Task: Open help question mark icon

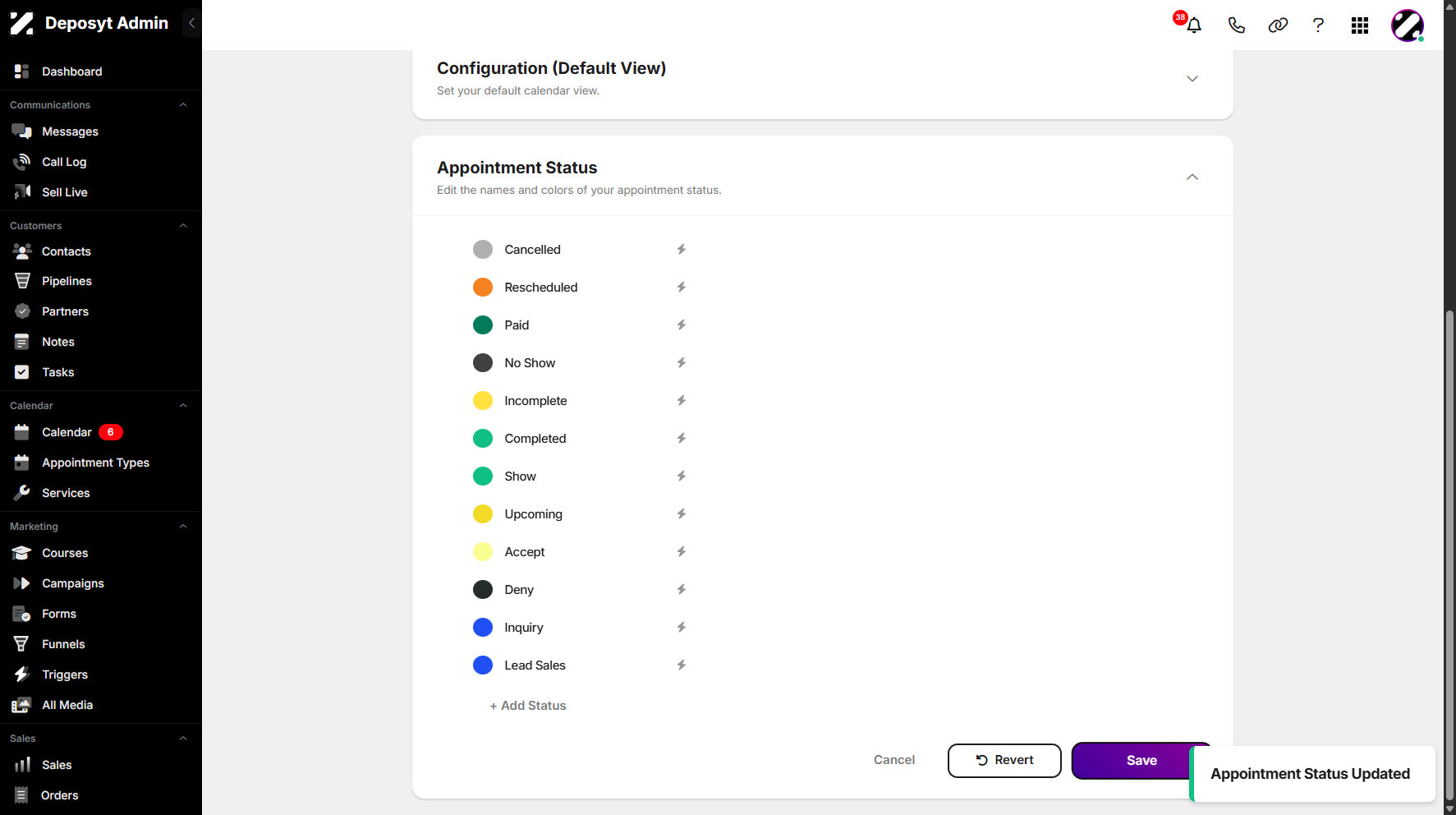Action: 1318,25
